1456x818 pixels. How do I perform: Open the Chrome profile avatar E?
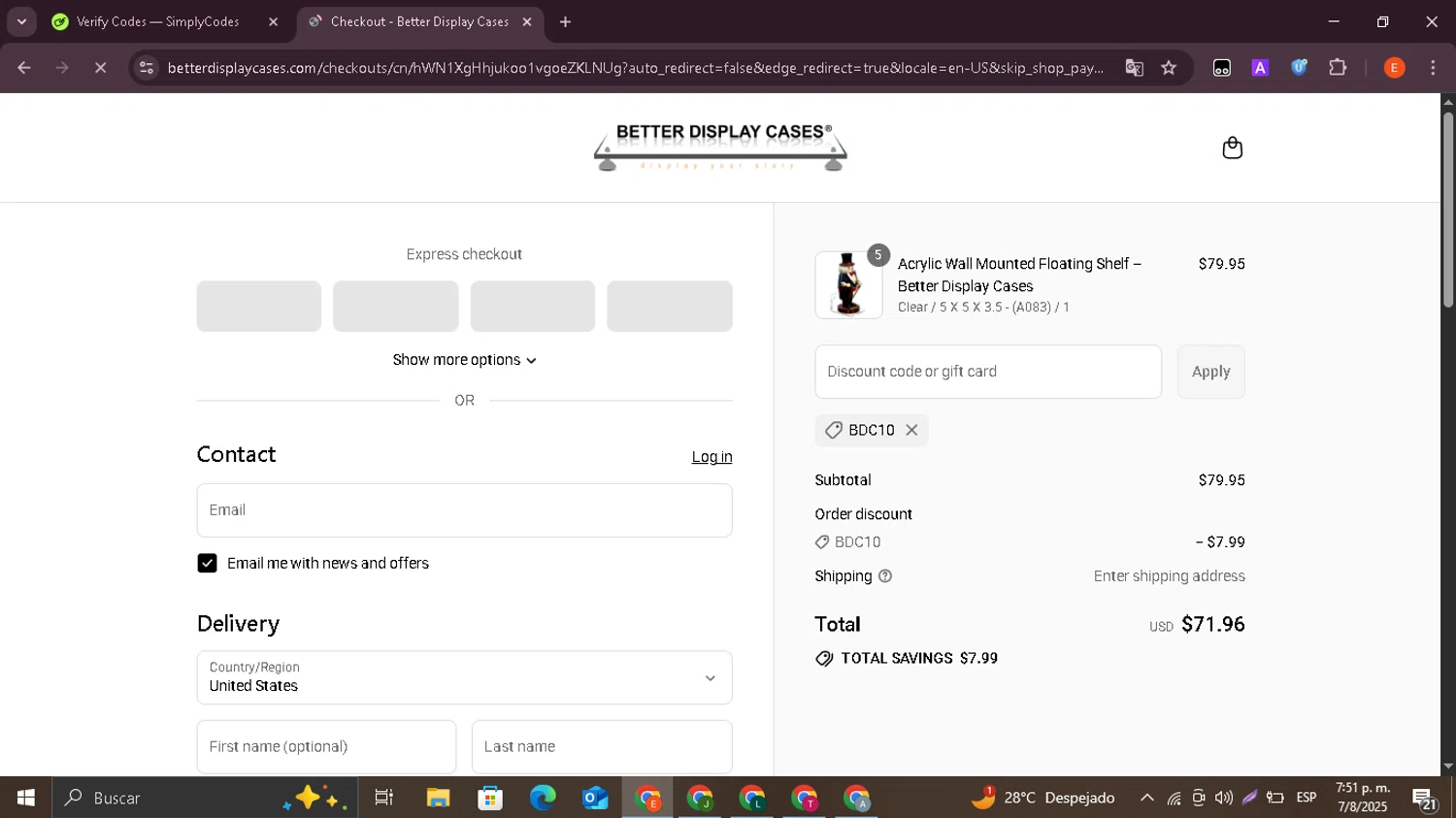1394,68
